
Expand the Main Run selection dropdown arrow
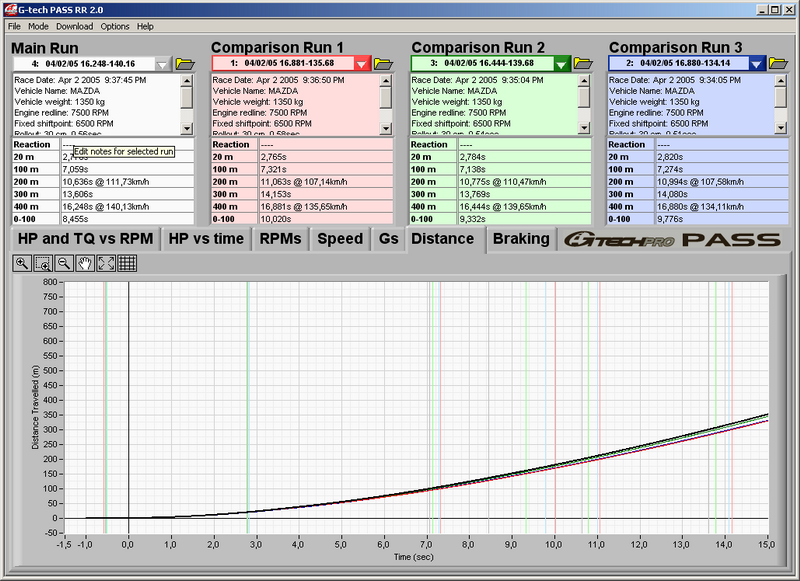162,64
